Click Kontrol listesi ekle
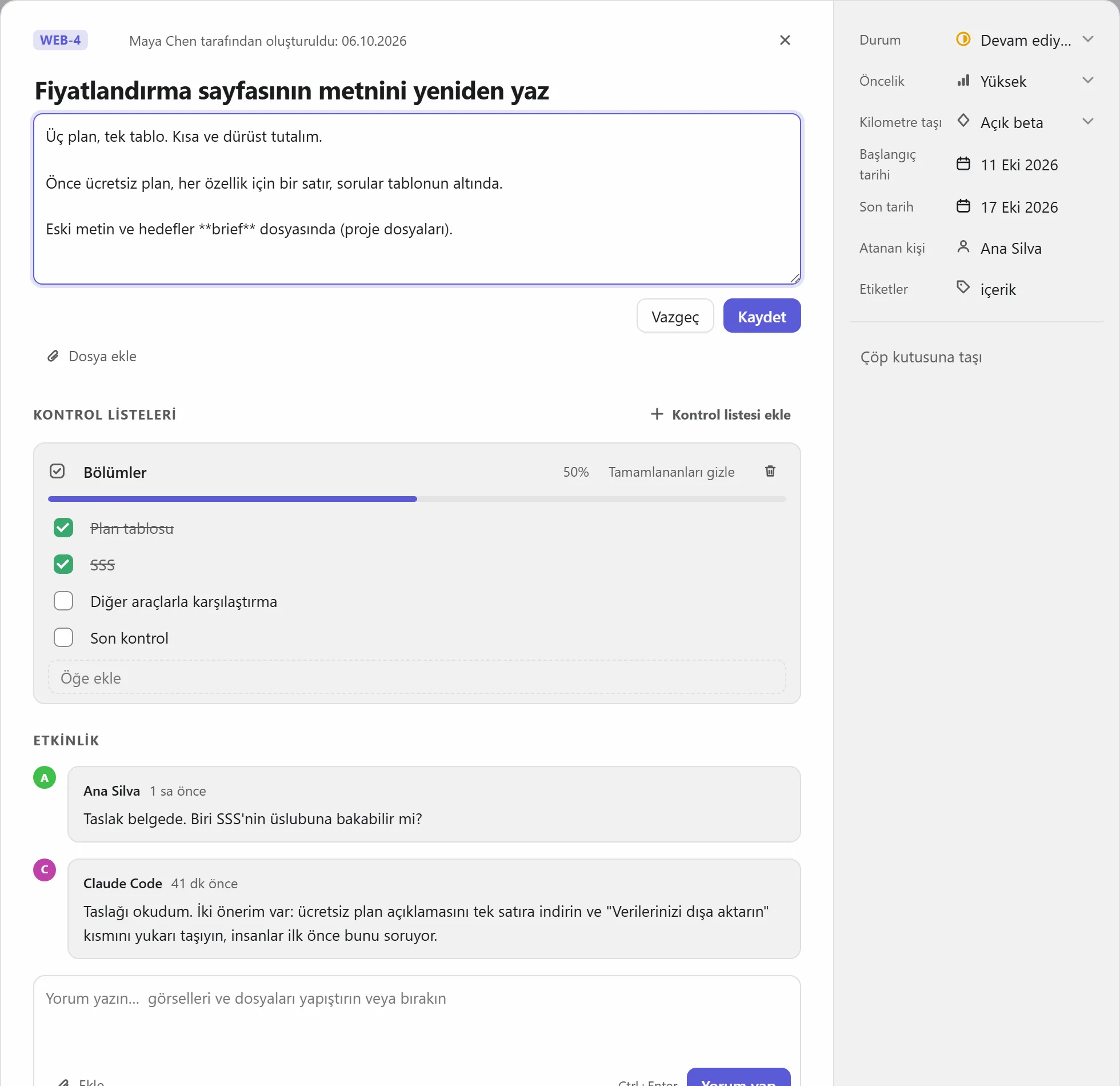 (721, 414)
